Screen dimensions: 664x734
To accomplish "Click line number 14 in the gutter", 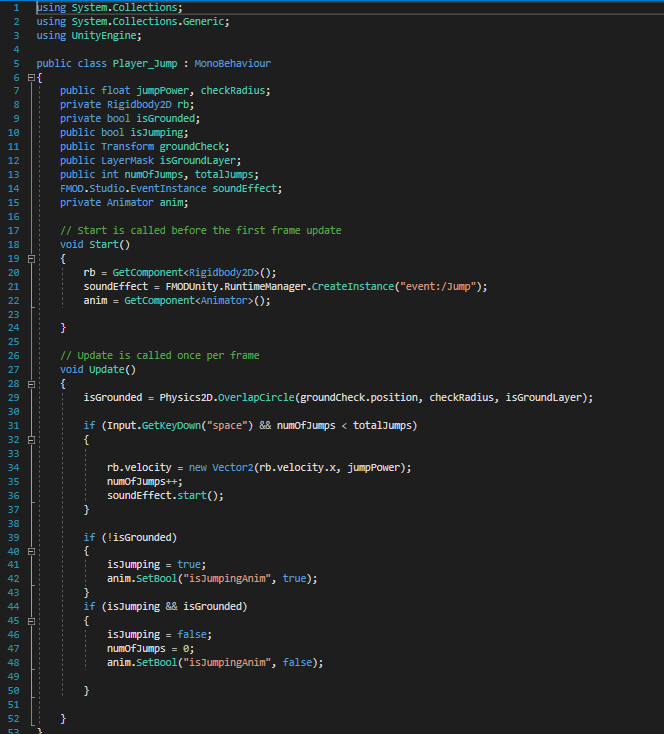I will click(x=15, y=188).
